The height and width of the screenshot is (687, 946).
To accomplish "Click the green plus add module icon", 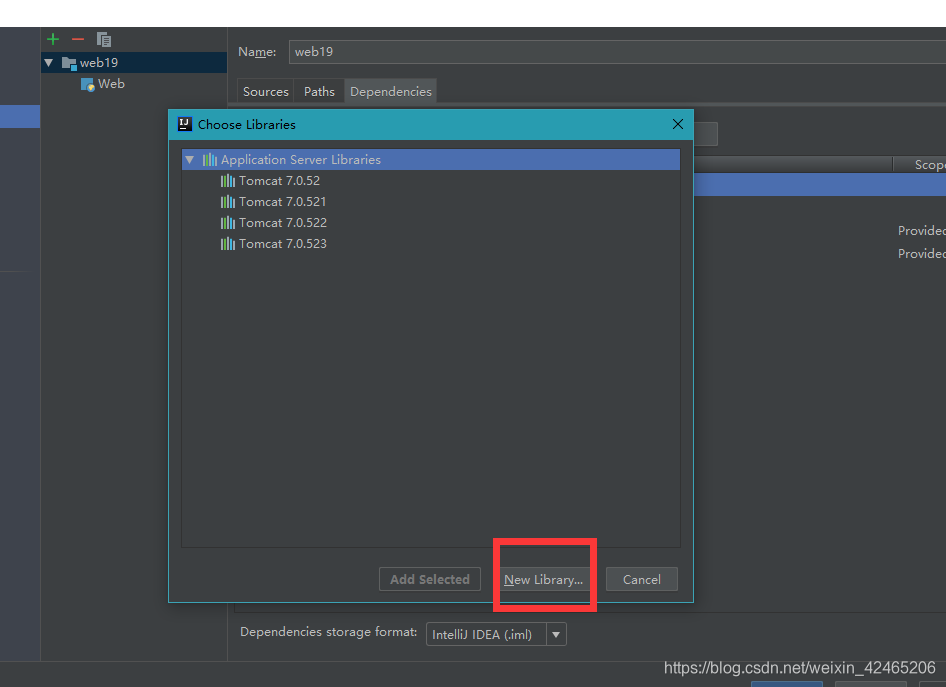I will click(53, 40).
